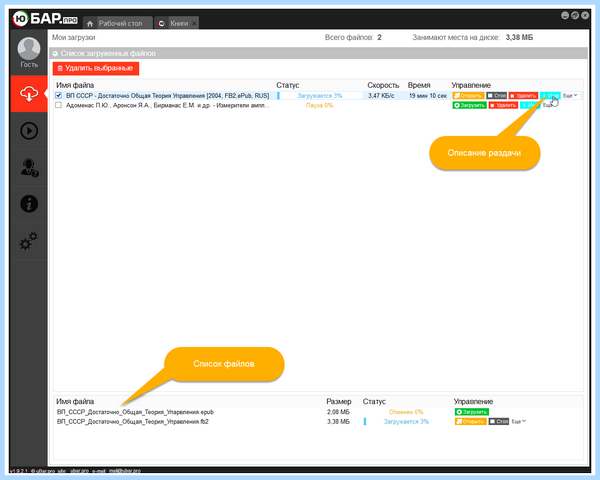Image resolution: width=600 pixels, height=480 pixels.
Task: Click Удалить for ВП СССР torrent
Action: [x=523, y=95]
